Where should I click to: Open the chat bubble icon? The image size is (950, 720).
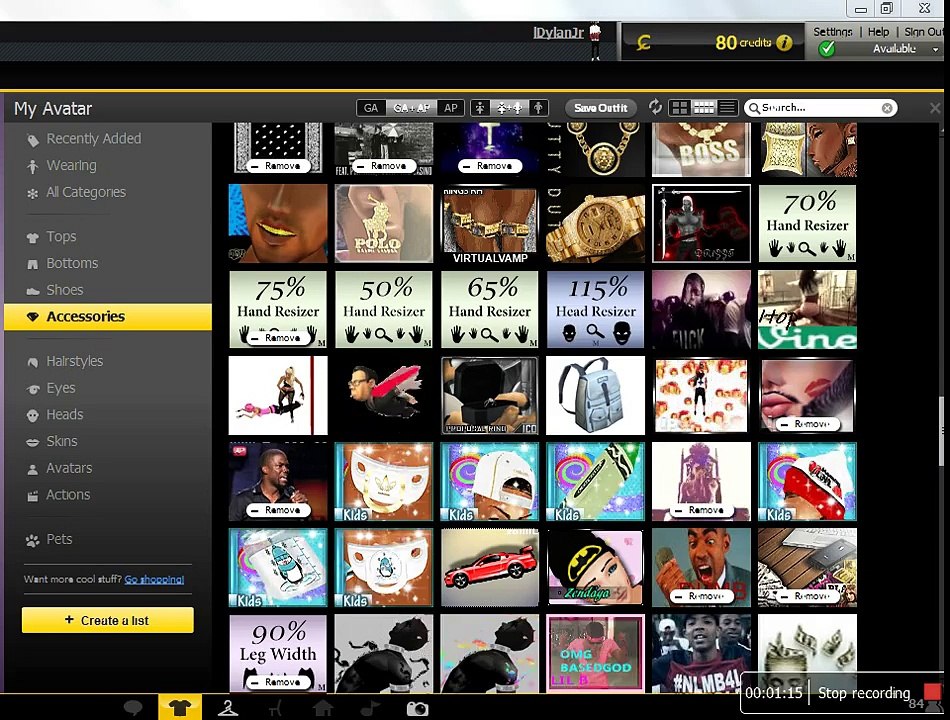coord(133,707)
